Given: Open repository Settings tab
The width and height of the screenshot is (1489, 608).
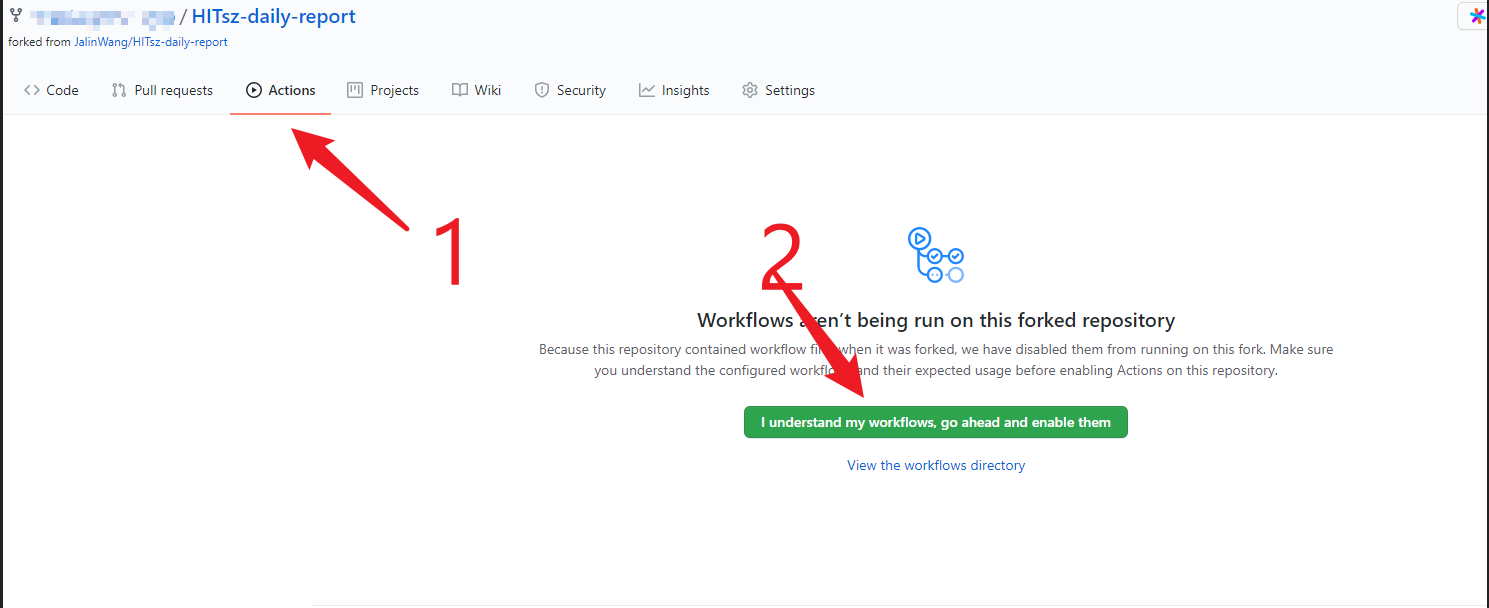Looking at the screenshot, I should [x=778, y=90].
